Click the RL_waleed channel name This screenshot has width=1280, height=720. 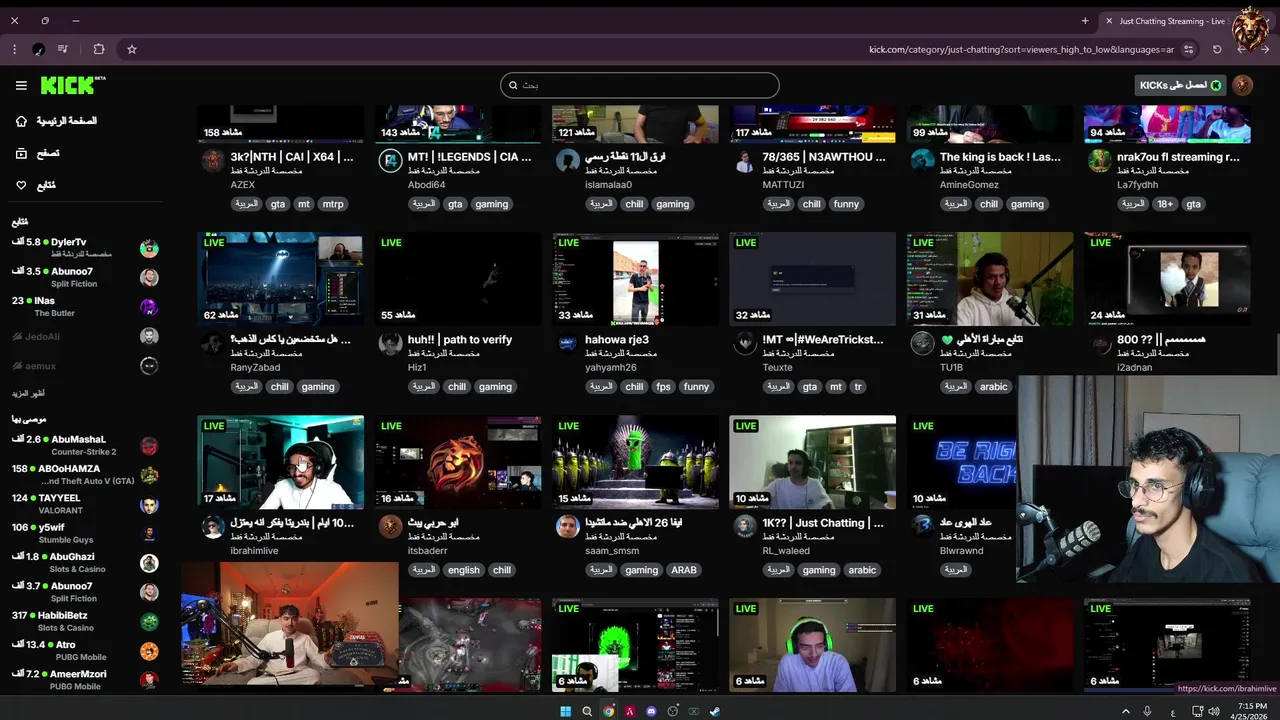tap(786, 551)
